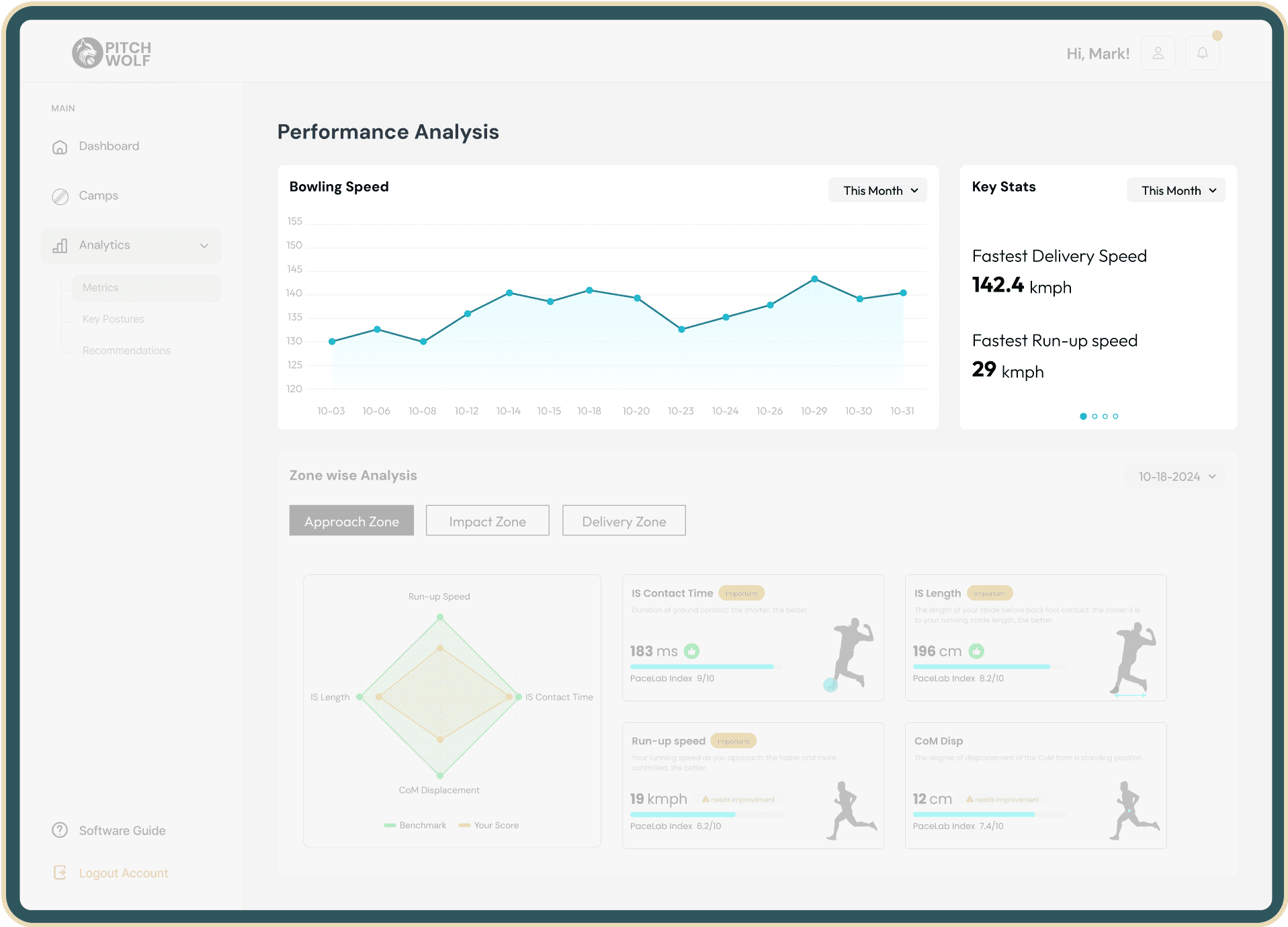The height and width of the screenshot is (927, 1288).
Task: Click radar chart Run-up Speed label
Action: pos(439,597)
